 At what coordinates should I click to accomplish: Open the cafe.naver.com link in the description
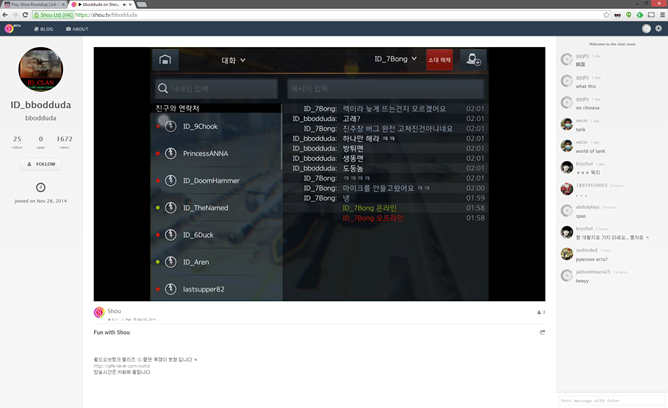click(122, 366)
